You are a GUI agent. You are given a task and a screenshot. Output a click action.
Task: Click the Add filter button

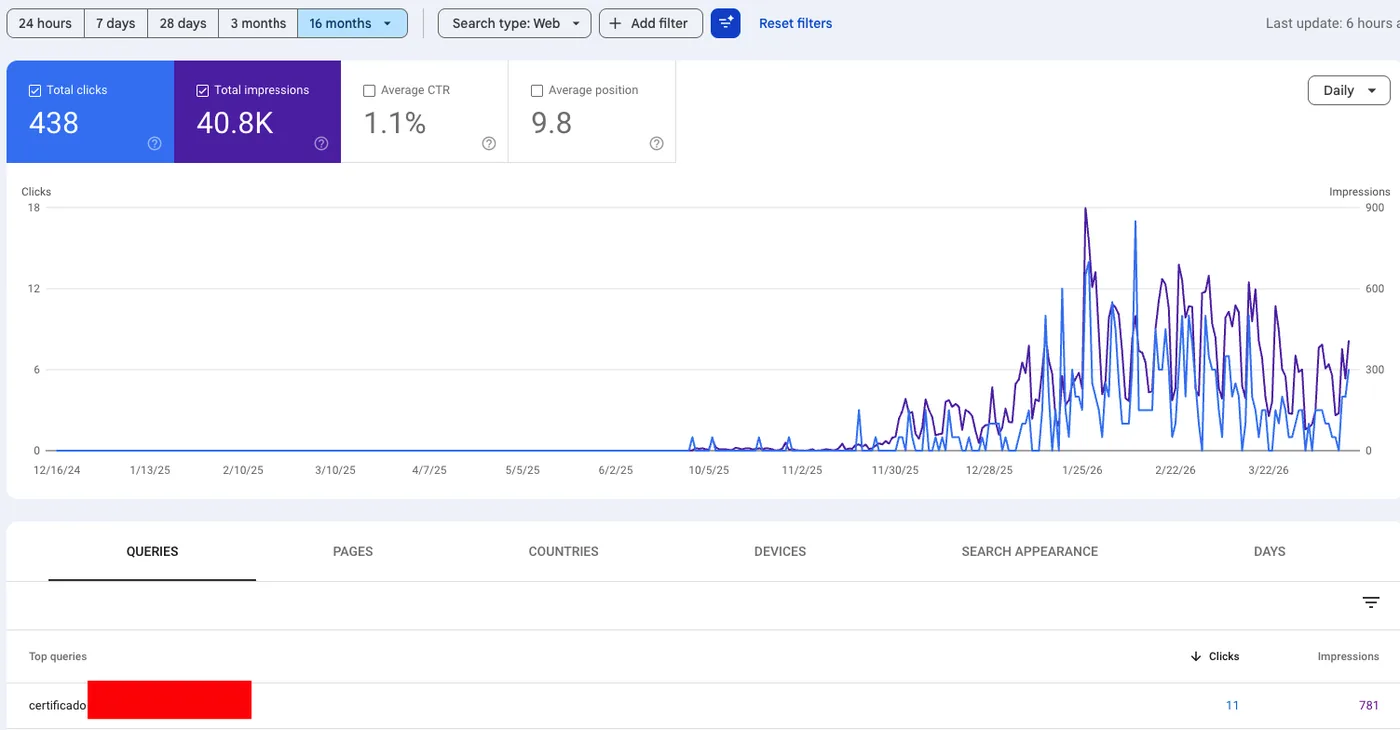[x=650, y=23]
